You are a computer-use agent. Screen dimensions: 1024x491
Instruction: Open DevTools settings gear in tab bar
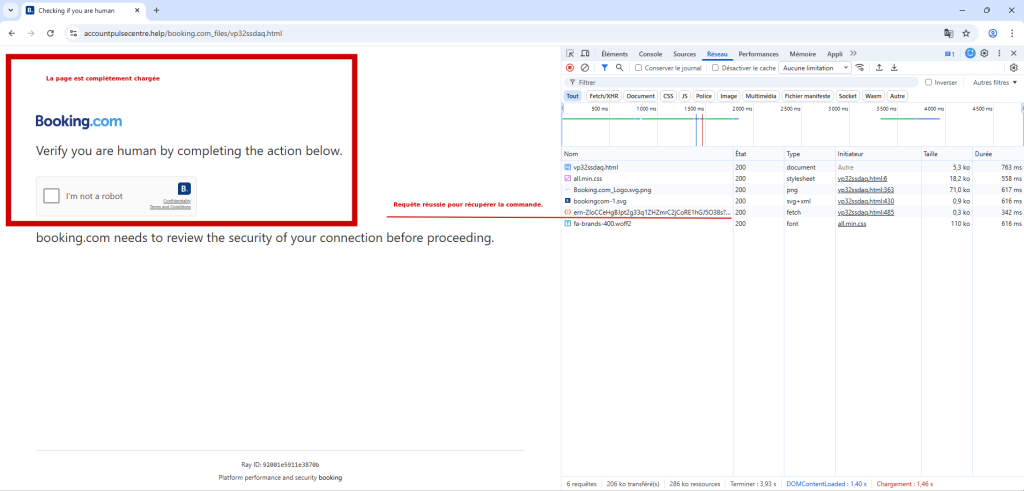(984, 53)
